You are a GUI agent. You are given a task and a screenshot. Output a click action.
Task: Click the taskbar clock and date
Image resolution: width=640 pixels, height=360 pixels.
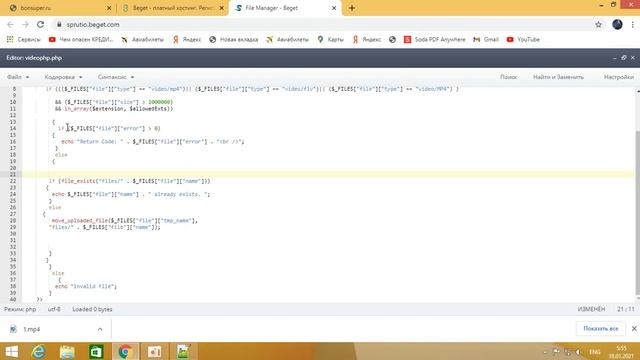coord(621,352)
